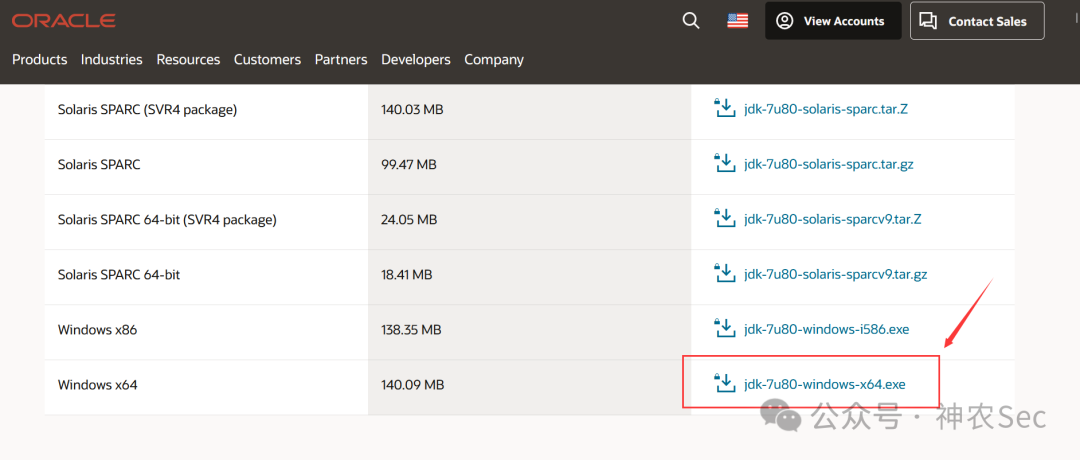The image size is (1080, 460).
Task: Open jdk-7u80-windows-x64.exe link
Action: 824,384
